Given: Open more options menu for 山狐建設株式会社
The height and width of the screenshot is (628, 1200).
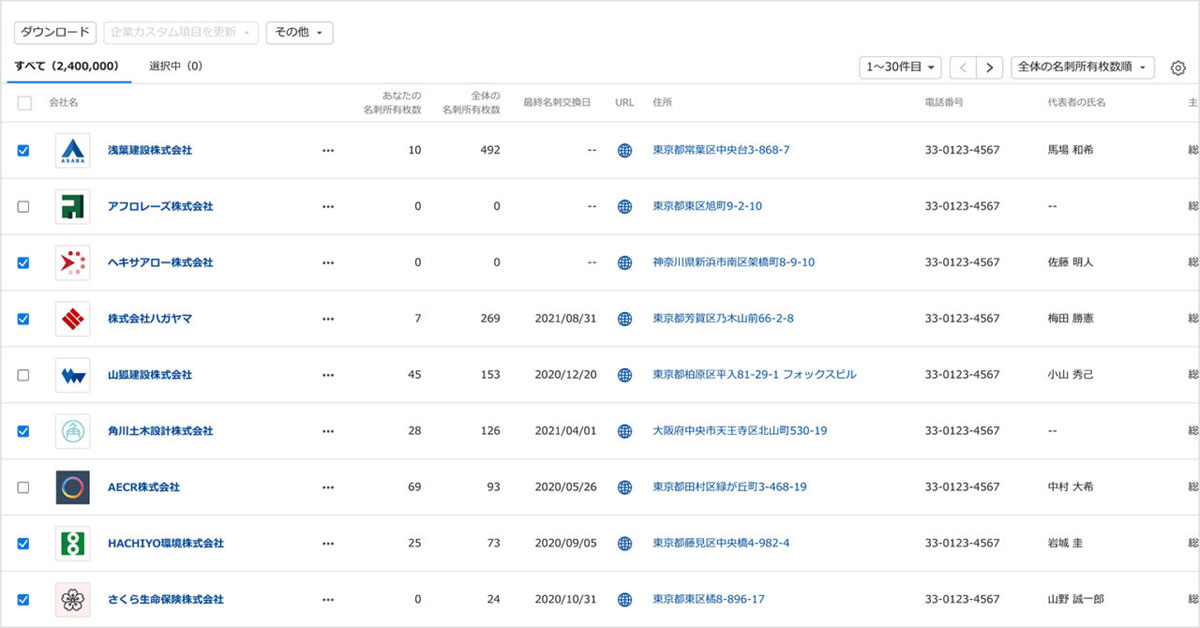Looking at the screenshot, I should pyautogui.click(x=328, y=375).
